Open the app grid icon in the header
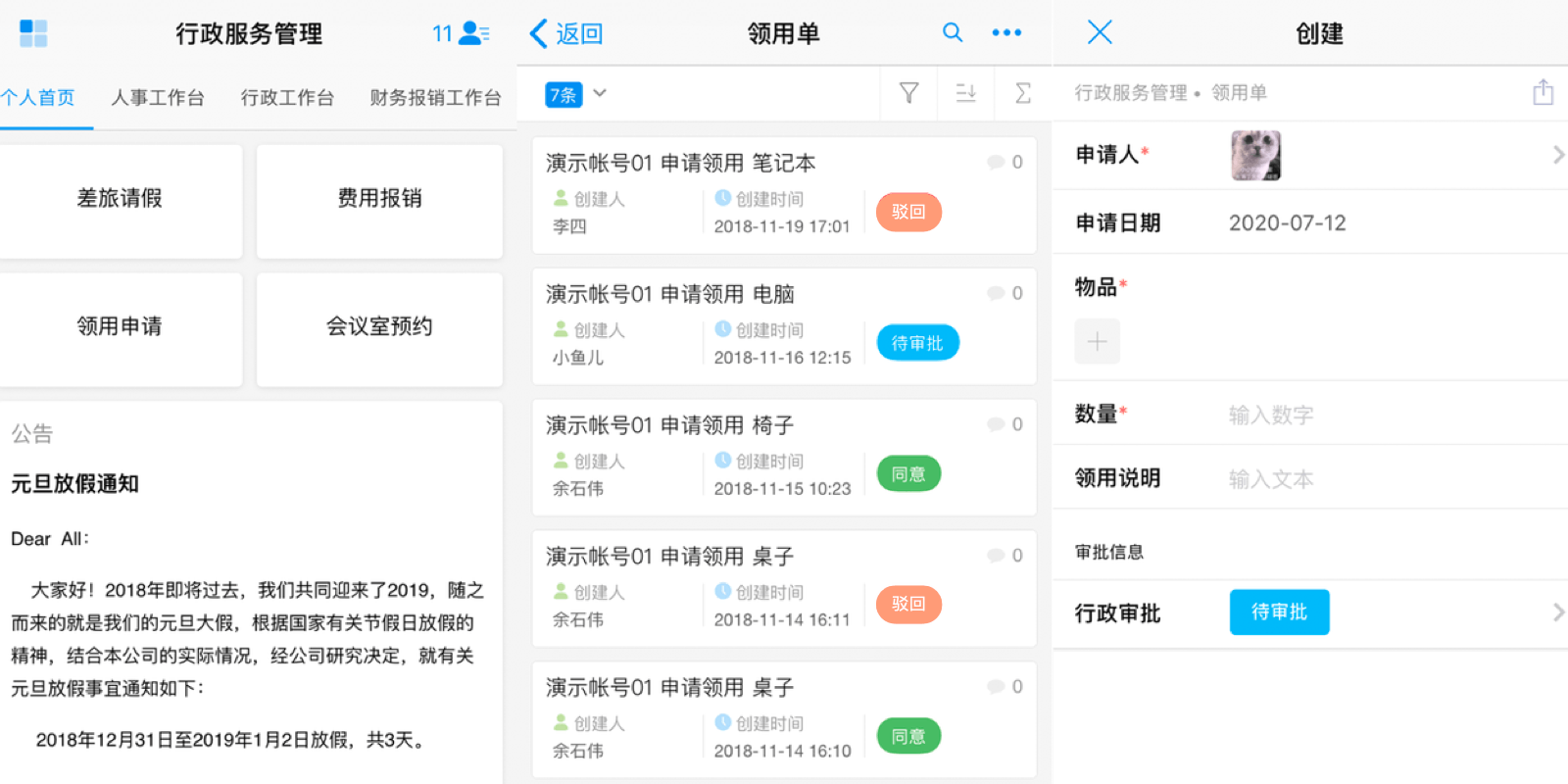Screen dimensions: 1568x784 pos(33,33)
